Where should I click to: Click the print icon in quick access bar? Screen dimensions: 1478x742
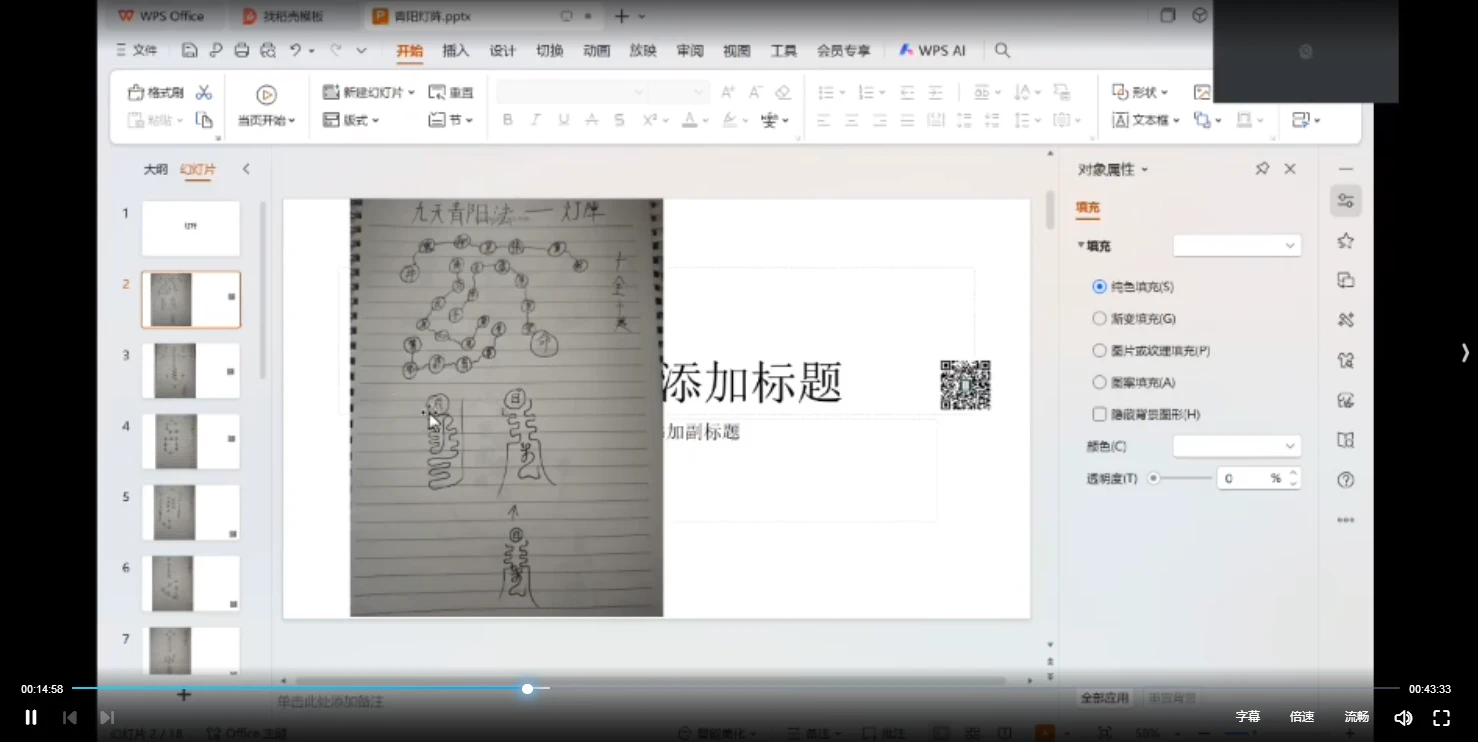(x=241, y=50)
